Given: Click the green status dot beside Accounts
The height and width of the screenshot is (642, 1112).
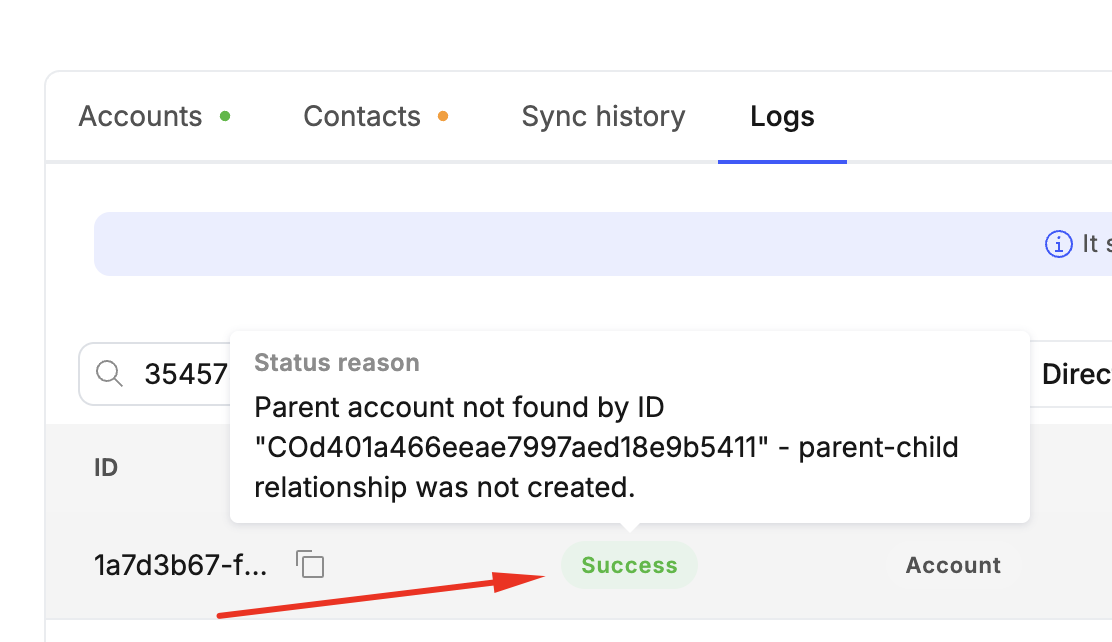Looking at the screenshot, I should [225, 117].
